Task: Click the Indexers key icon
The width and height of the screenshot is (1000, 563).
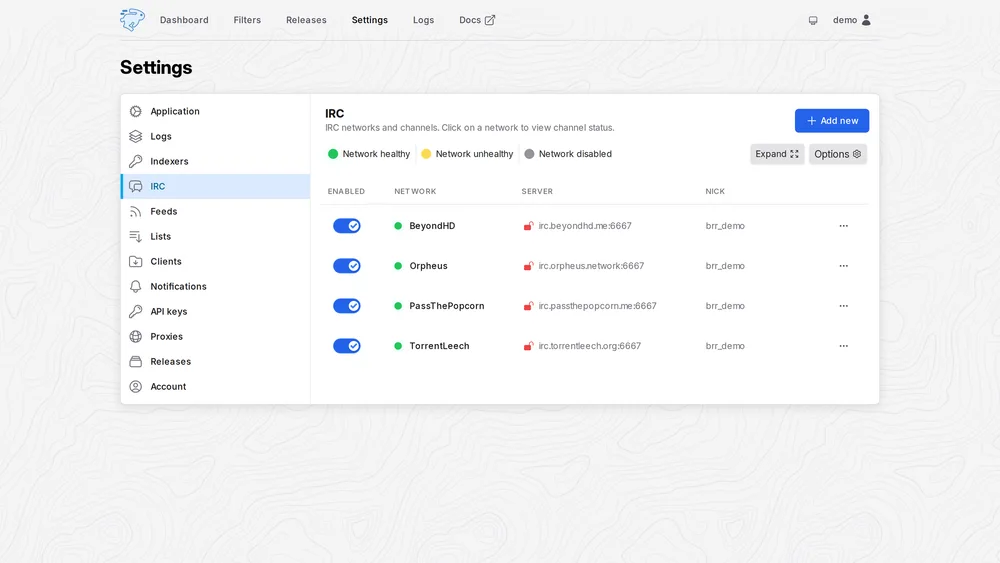Action: point(135,161)
